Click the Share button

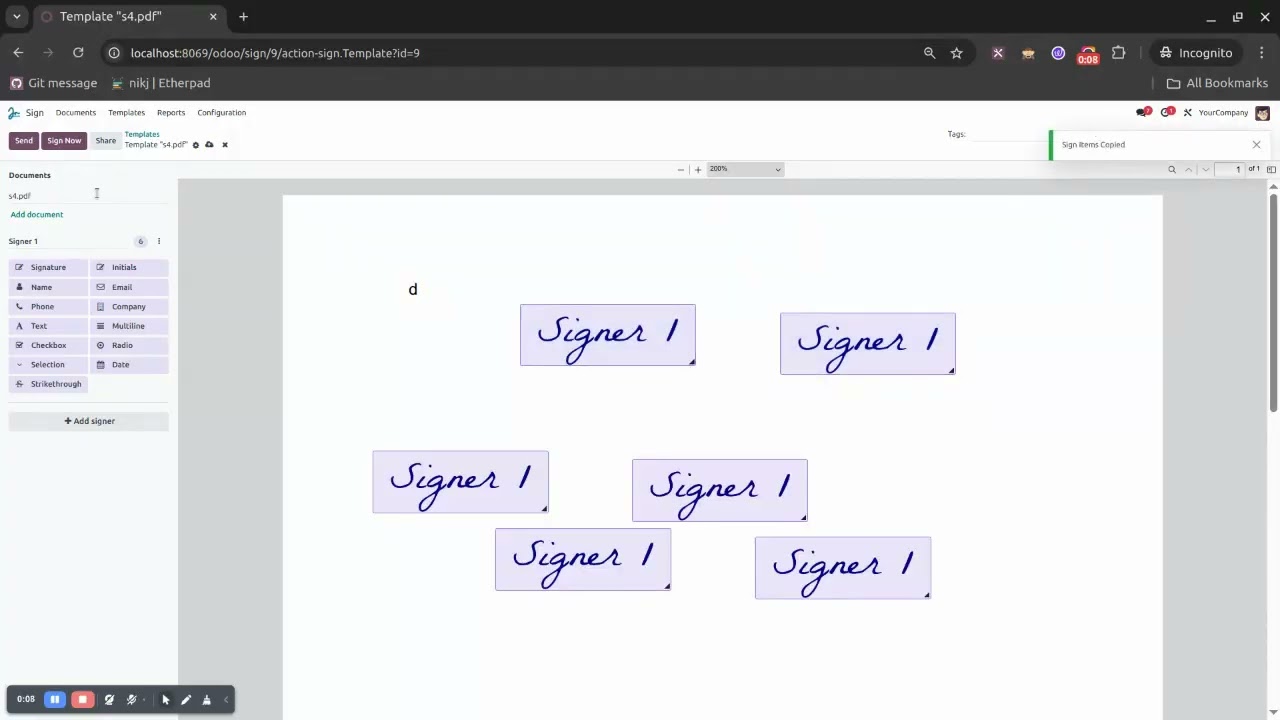pos(106,141)
